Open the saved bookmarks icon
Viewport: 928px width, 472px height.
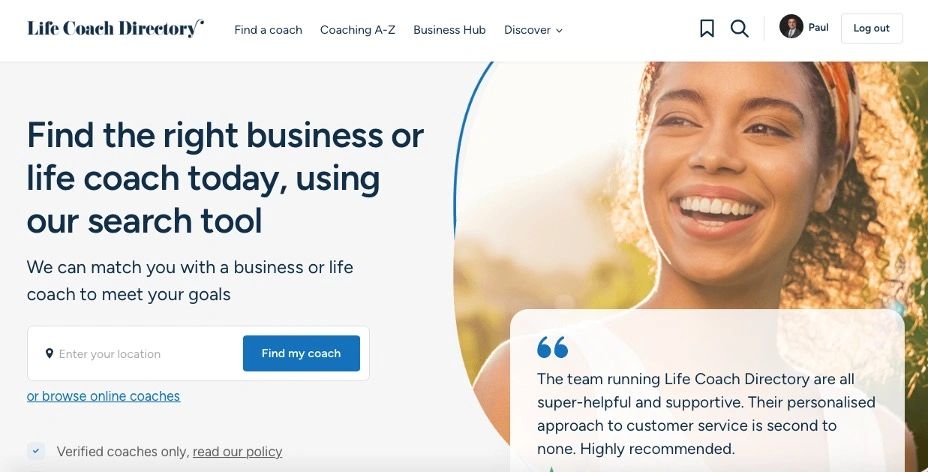(707, 28)
